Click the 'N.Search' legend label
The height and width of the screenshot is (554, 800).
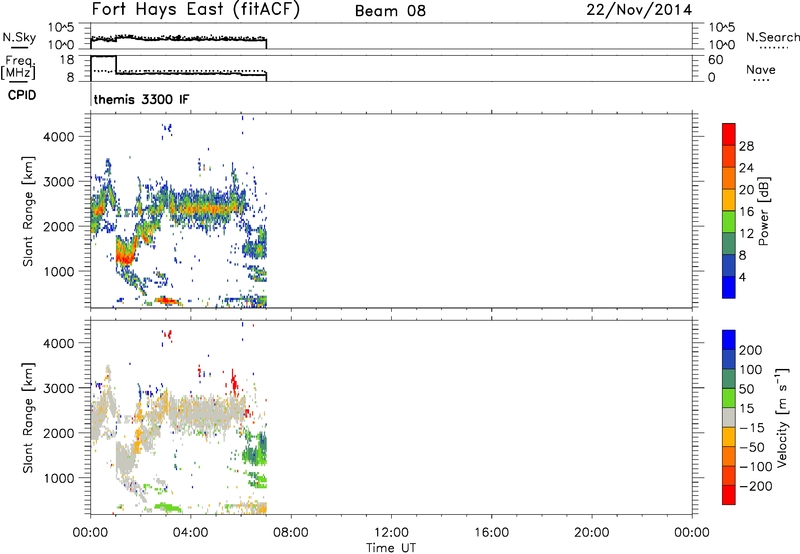click(772, 37)
